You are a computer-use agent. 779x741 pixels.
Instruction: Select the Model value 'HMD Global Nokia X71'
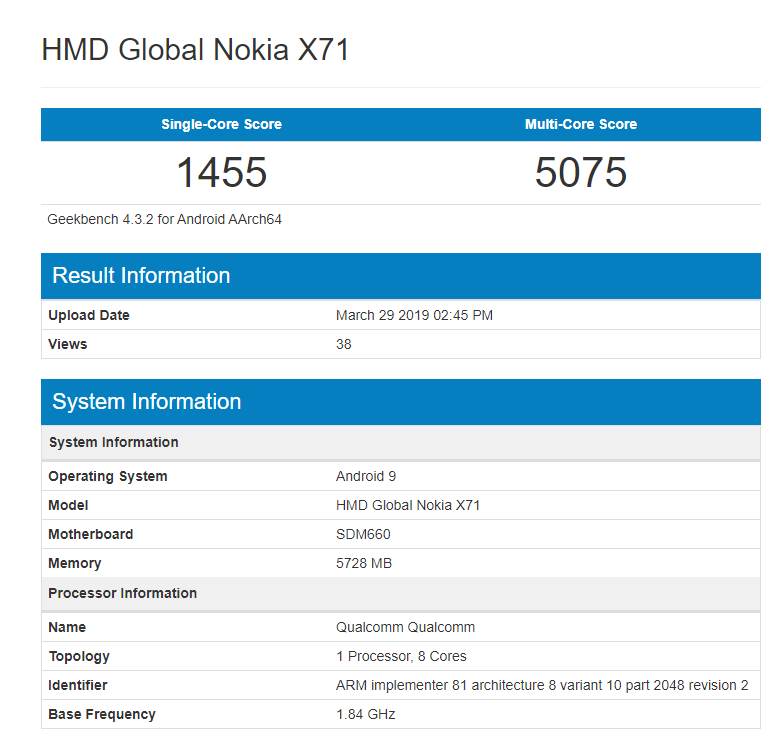pyautogui.click(x=408, y=505)
